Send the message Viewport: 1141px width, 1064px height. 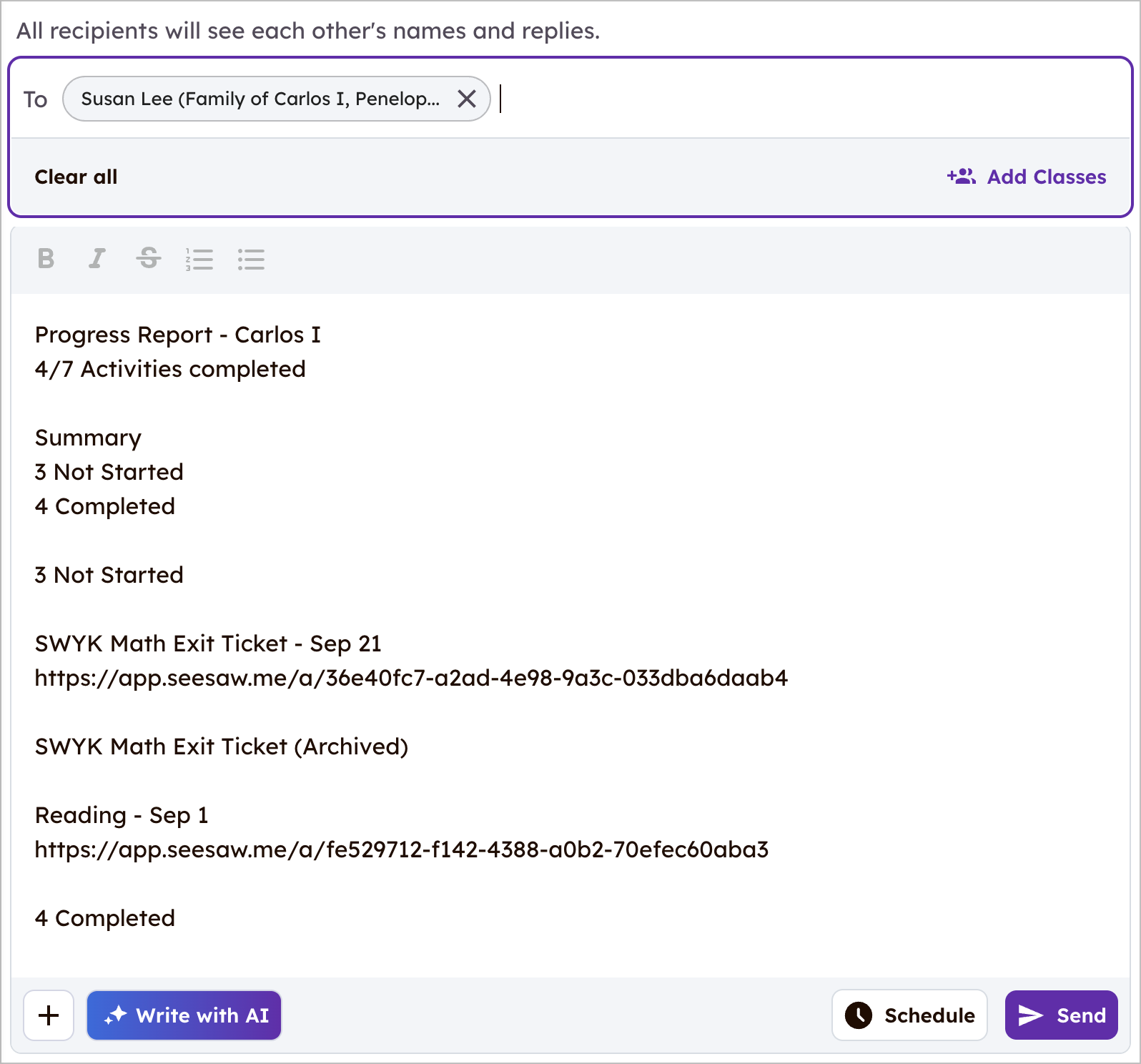click(1062, 1015)
